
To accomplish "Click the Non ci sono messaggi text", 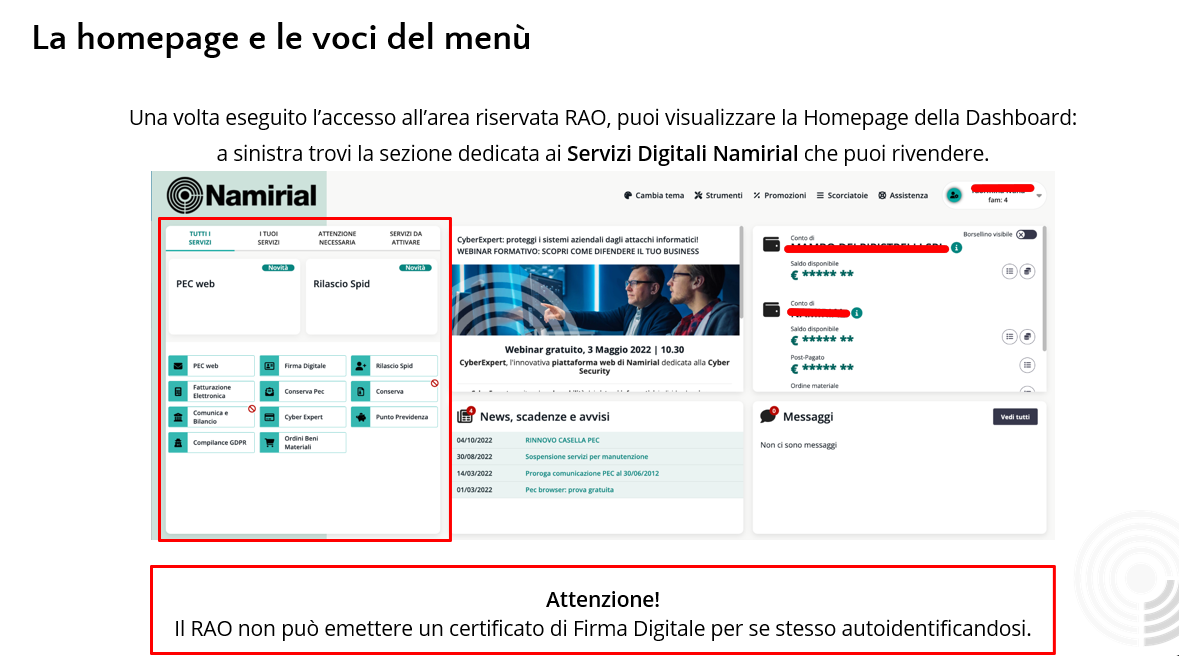I will tap(799, 445).
